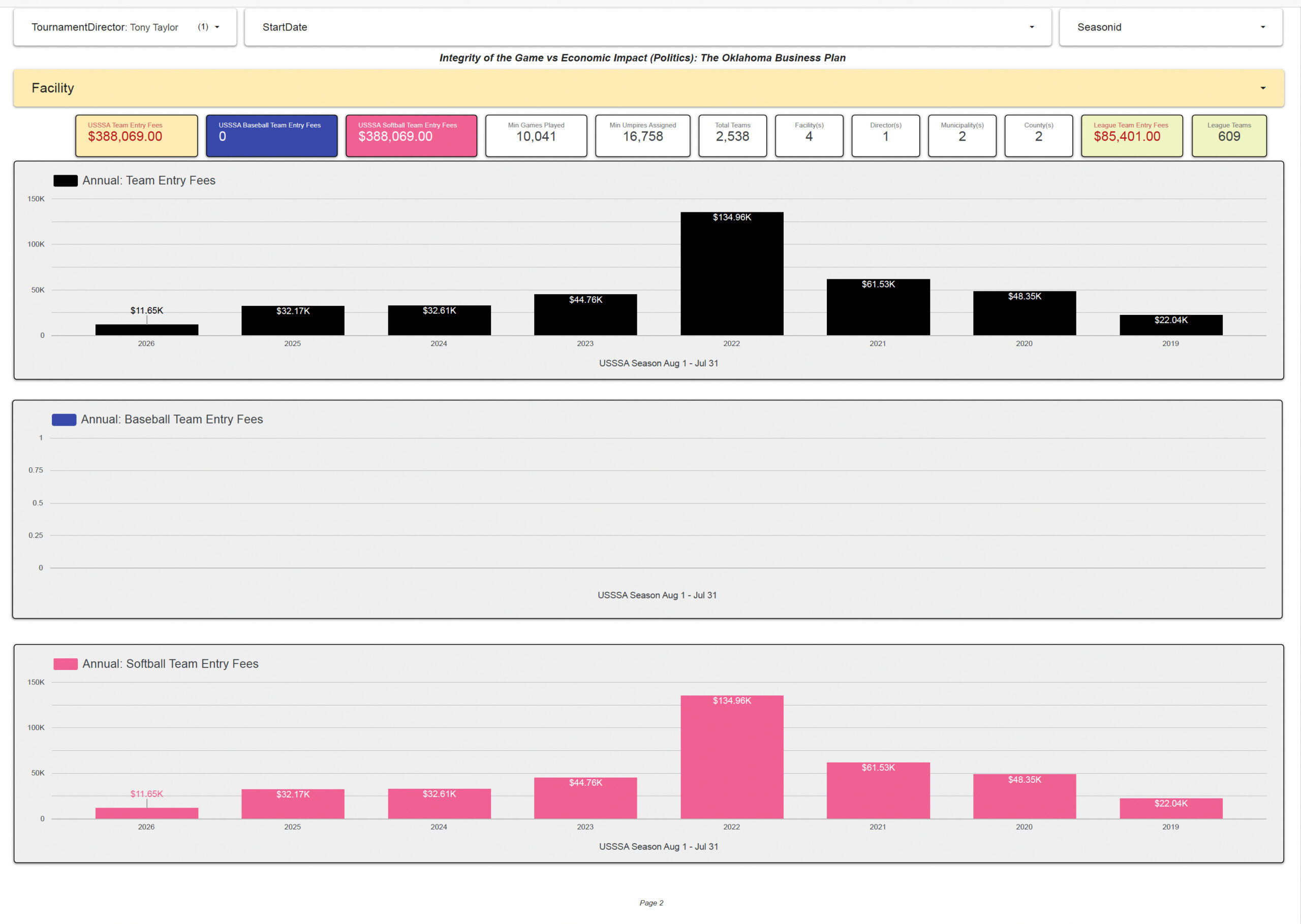Click the USSSA Team Entry Fees $388,069.00 card
The height and width of the screenshot is (924, 1301).
point(137,136)
